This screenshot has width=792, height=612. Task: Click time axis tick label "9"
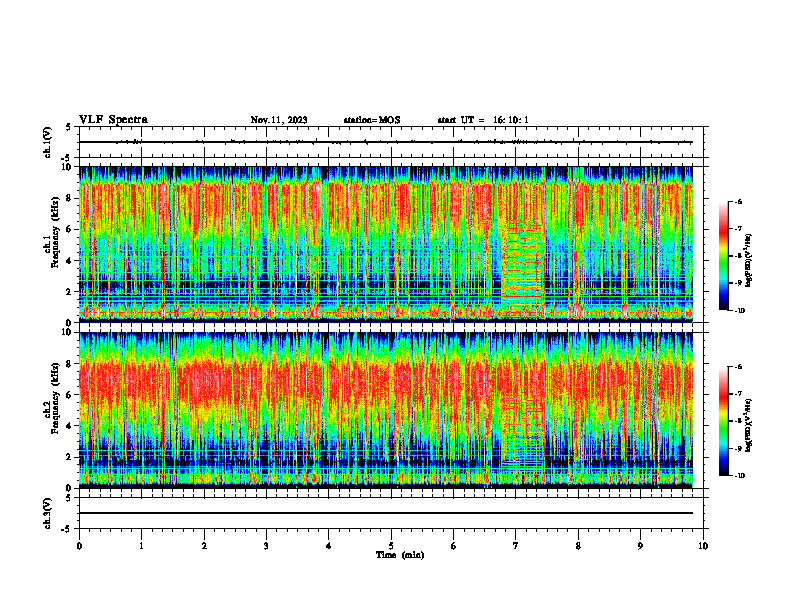pyautogui.click(x=640, y=546)
